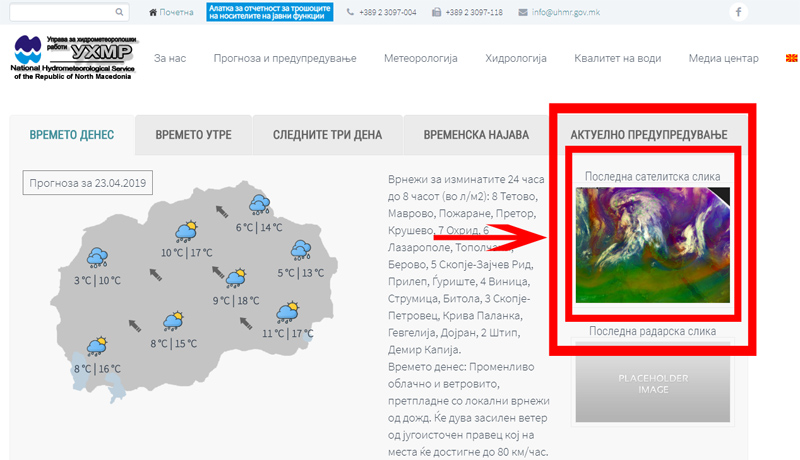This screenshot has width=800, height=460.
Task: Click Последна радарска слика label
Action: [x=653, y=331]
